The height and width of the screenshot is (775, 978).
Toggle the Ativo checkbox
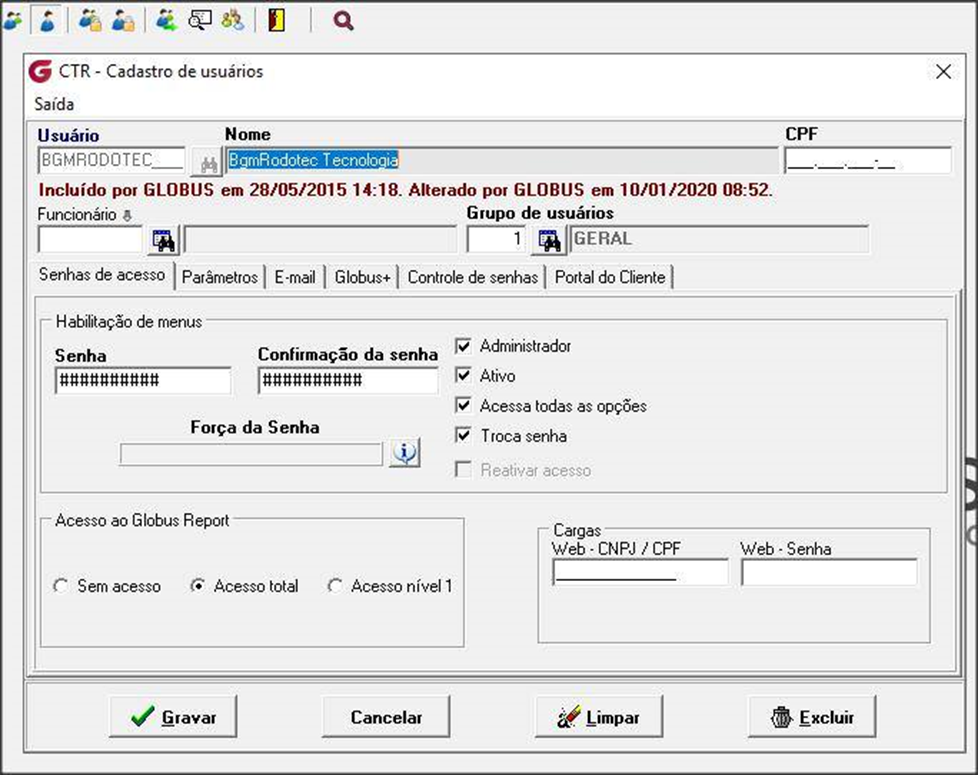[463, 375]
